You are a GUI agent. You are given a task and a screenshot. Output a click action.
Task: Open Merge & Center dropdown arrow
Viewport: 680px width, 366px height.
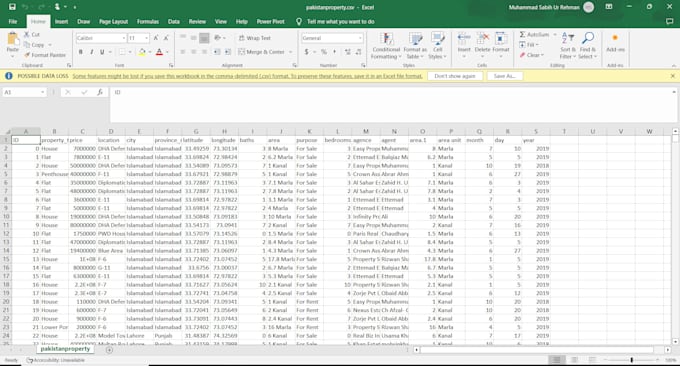point(291,52)
